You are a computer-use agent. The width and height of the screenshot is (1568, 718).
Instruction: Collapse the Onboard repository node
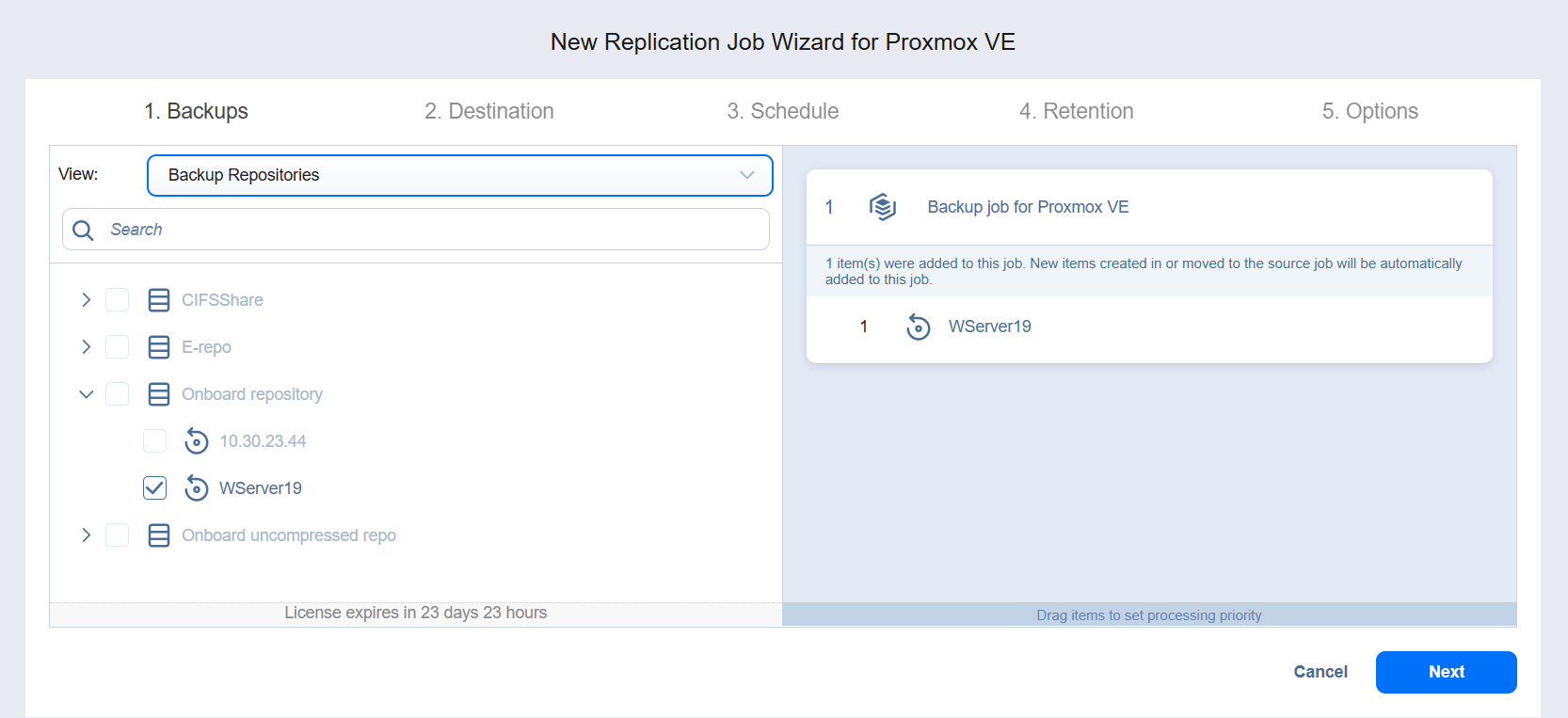[87, 394]
